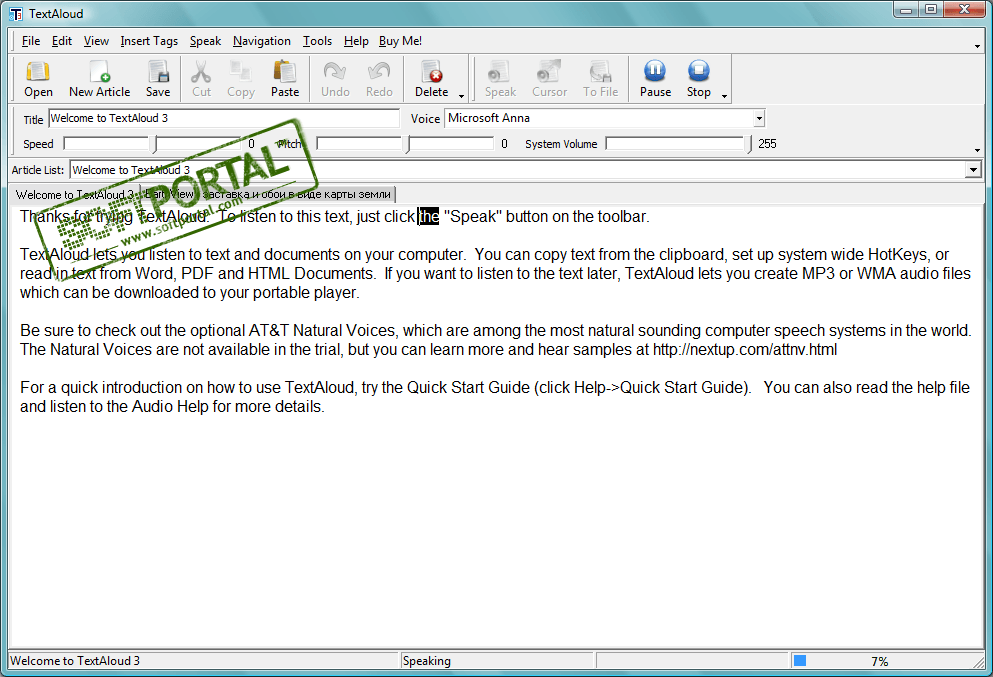Click the nextup.com/attnv.html URL text
The width and height of the screenshot is (993, 677).
coord(745,350)
